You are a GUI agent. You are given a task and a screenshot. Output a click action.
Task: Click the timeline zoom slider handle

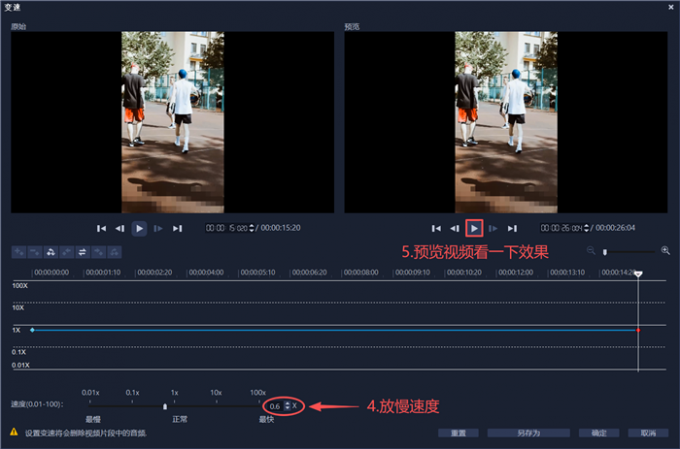605,252
